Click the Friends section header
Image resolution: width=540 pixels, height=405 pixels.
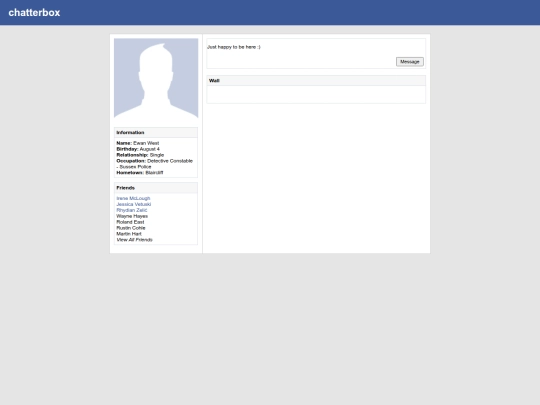tap(156, 188)
